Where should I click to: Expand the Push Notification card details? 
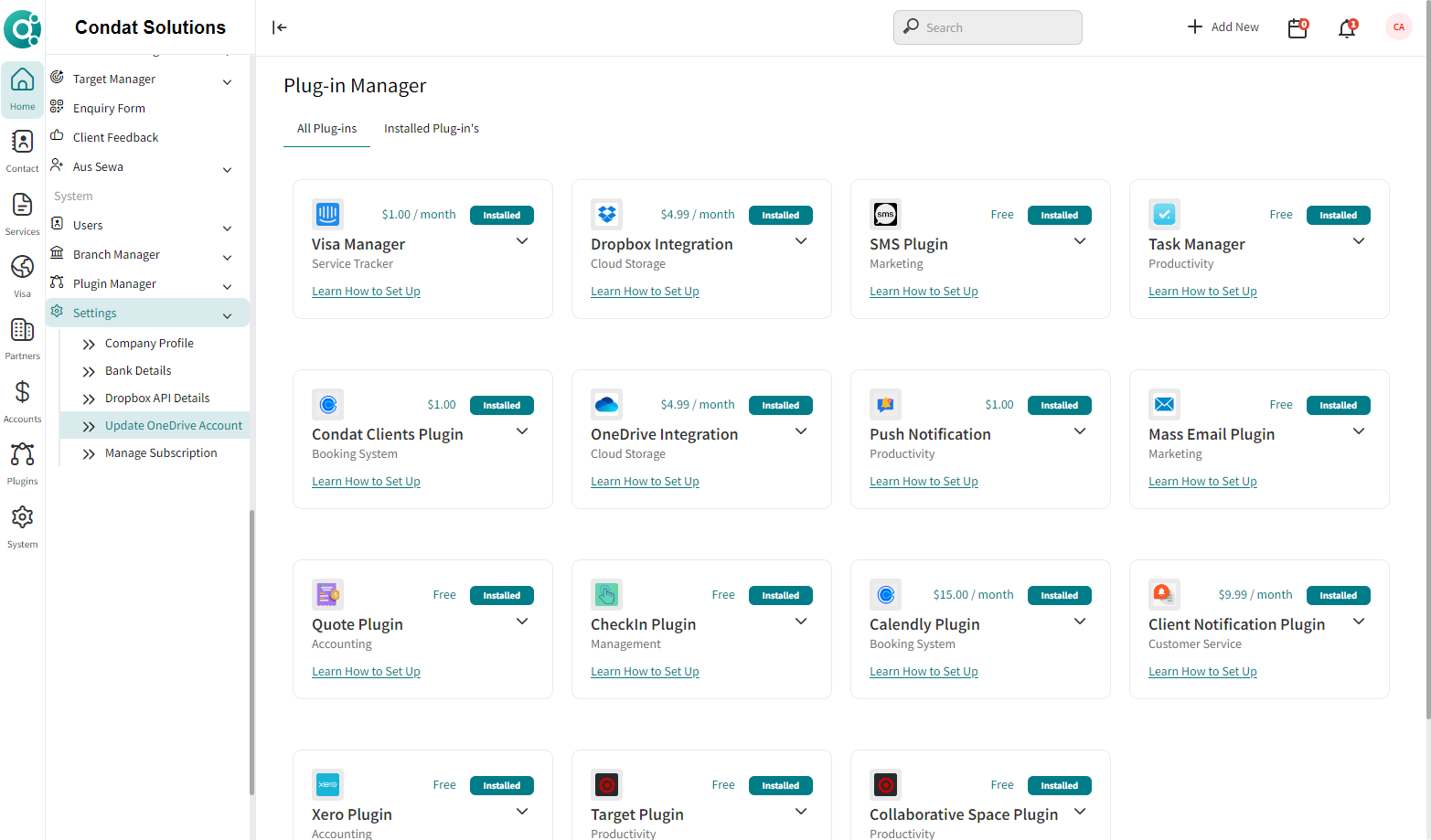coord(1080,431)
